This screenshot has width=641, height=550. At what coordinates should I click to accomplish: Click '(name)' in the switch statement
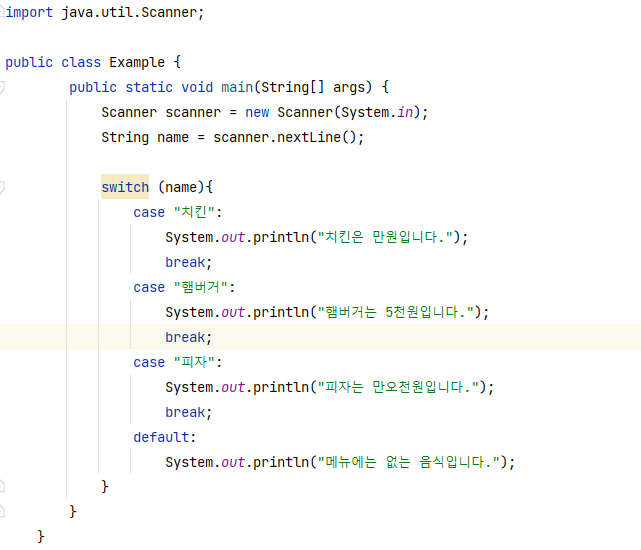point(181,187)
